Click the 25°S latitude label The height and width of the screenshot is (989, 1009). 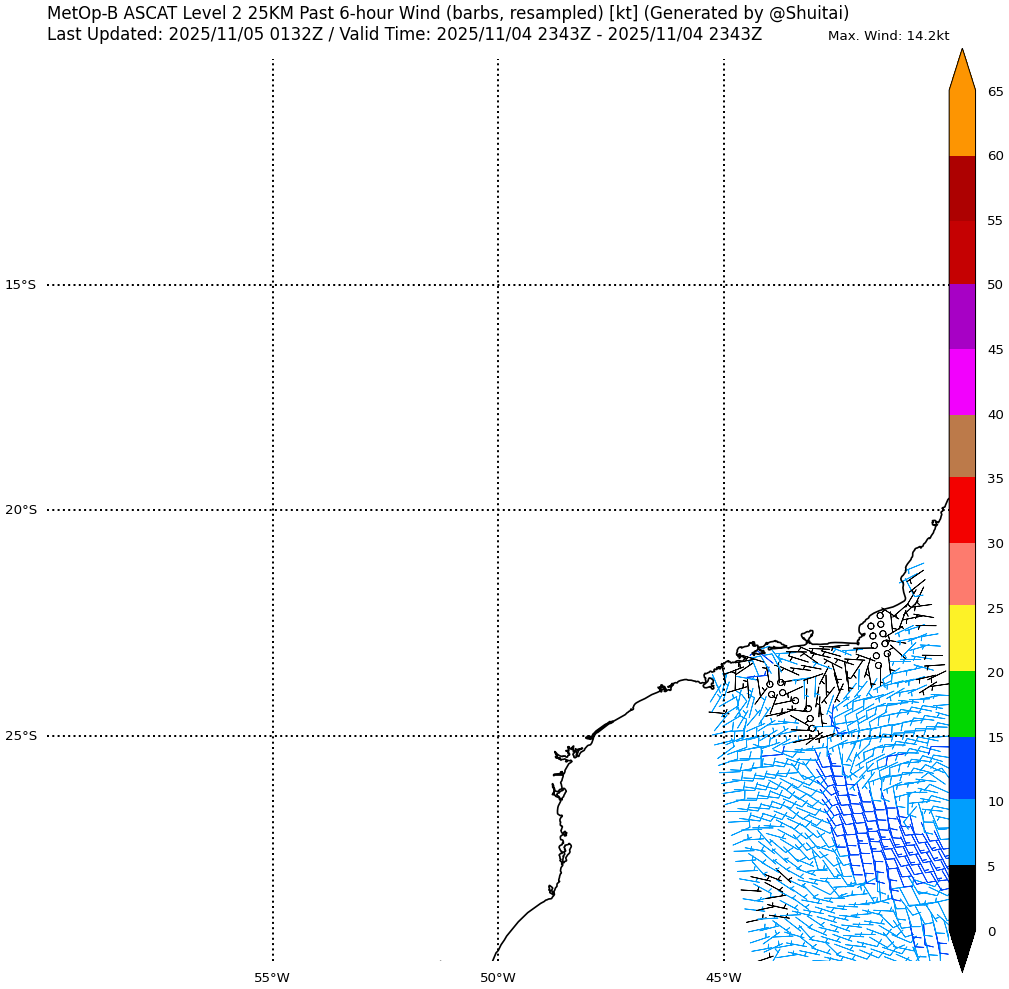(x=20, y=736)
